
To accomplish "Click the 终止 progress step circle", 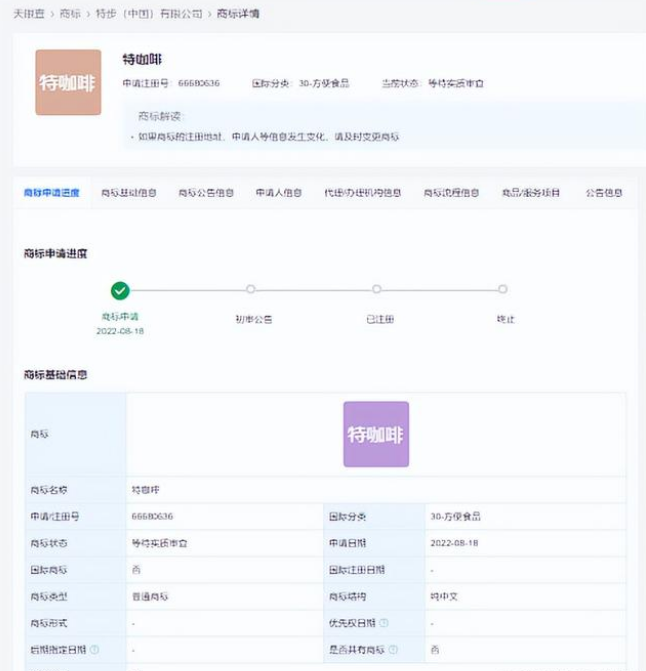I will (503, 289).
